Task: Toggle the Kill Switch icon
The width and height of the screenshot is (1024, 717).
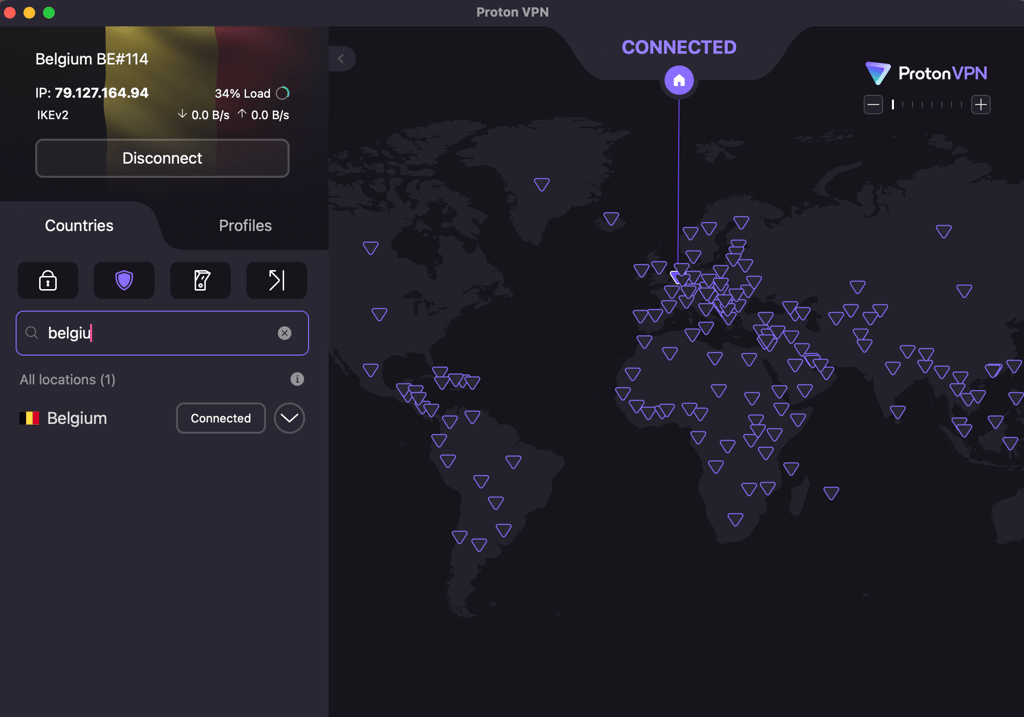Action: click(x=200, y=280)
